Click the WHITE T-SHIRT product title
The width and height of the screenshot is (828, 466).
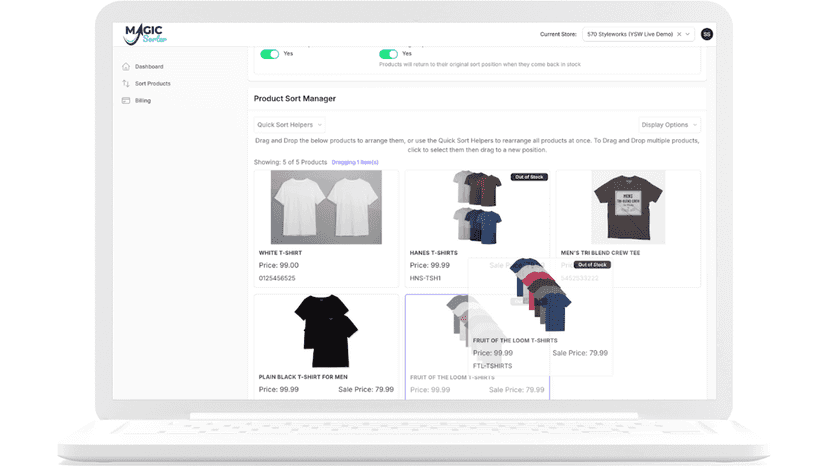pos(280,253)
